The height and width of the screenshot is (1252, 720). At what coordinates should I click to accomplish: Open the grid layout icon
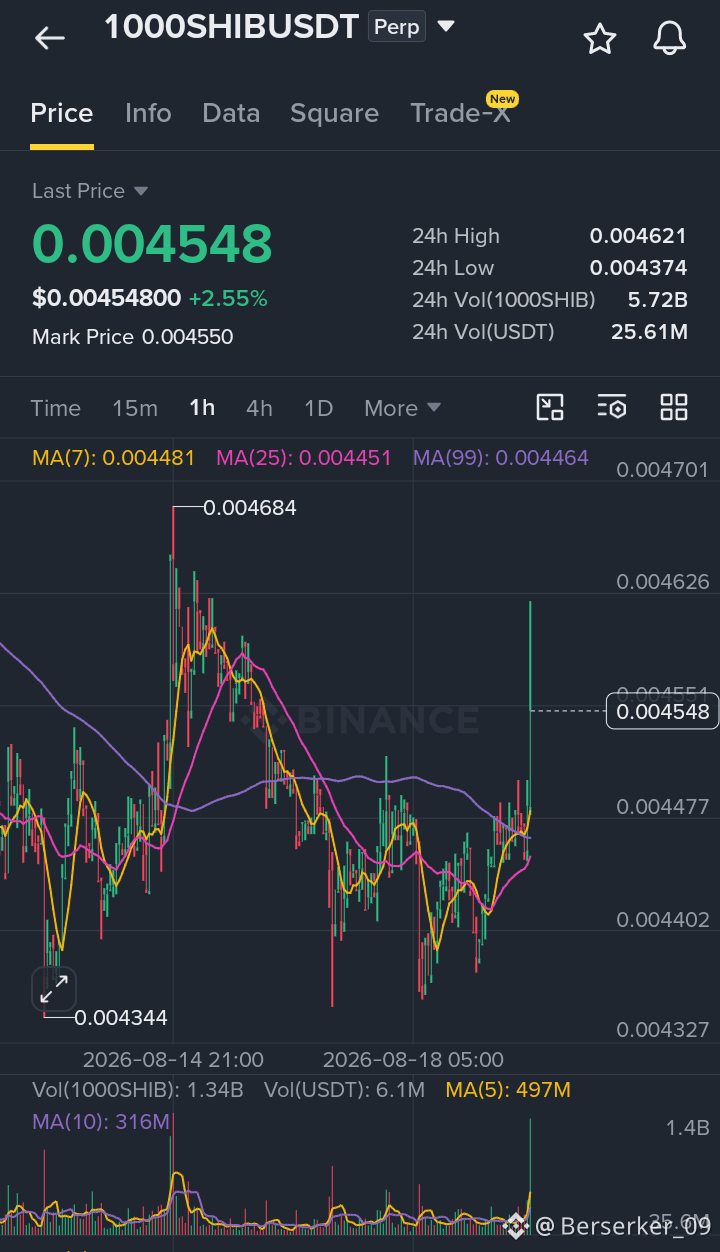(x=674, y=407)
